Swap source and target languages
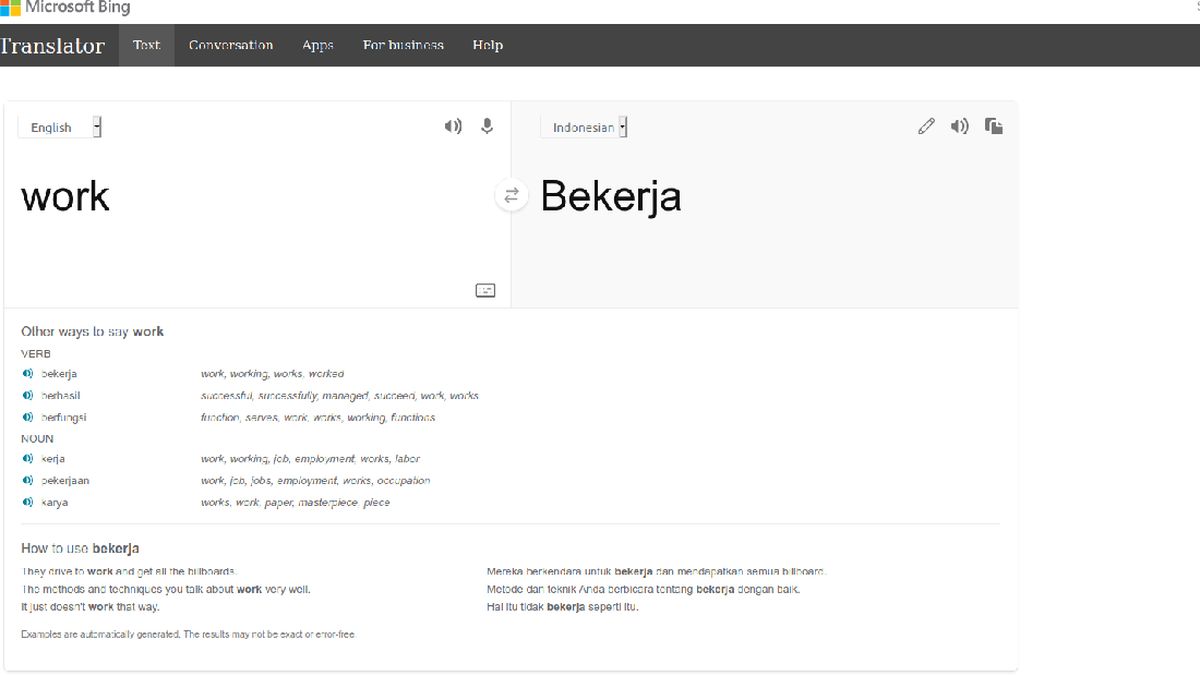Screen dimensions: 1200x676 511,196
